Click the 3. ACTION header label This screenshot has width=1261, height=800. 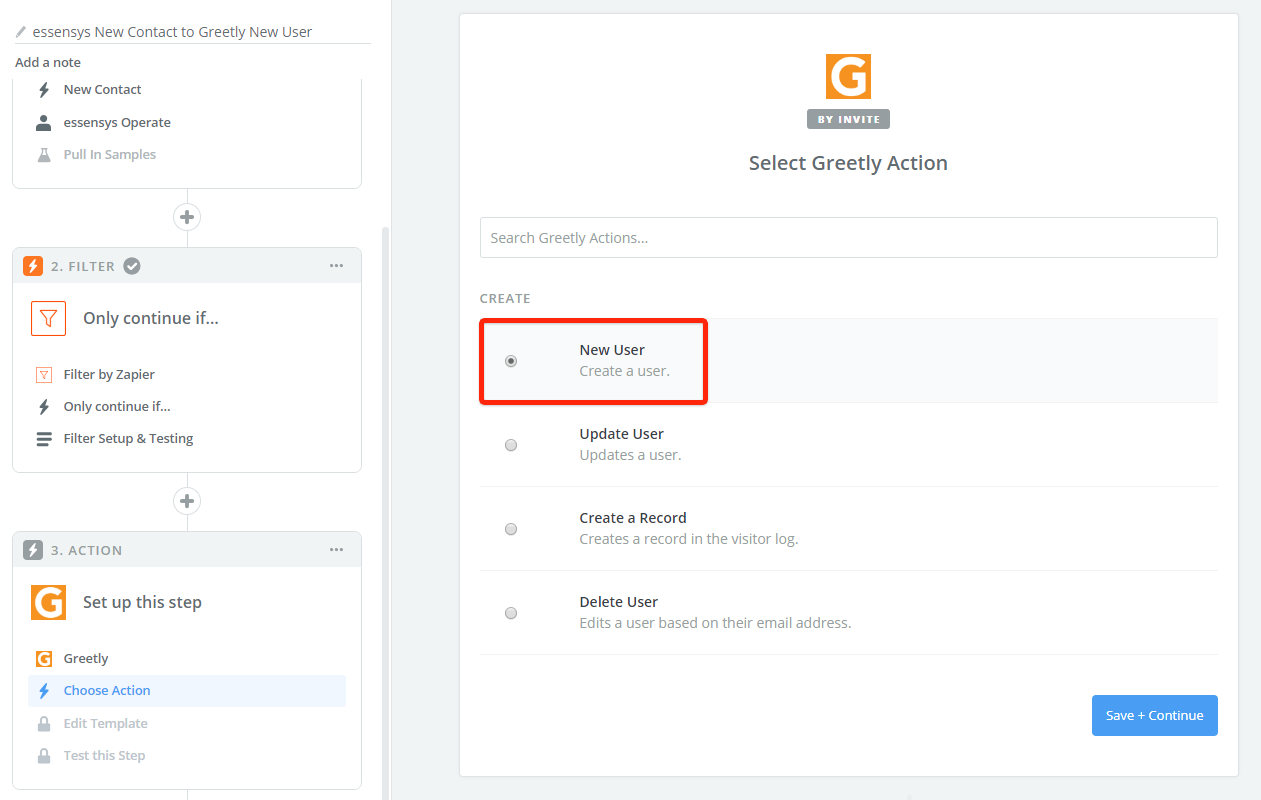point(86,551)
